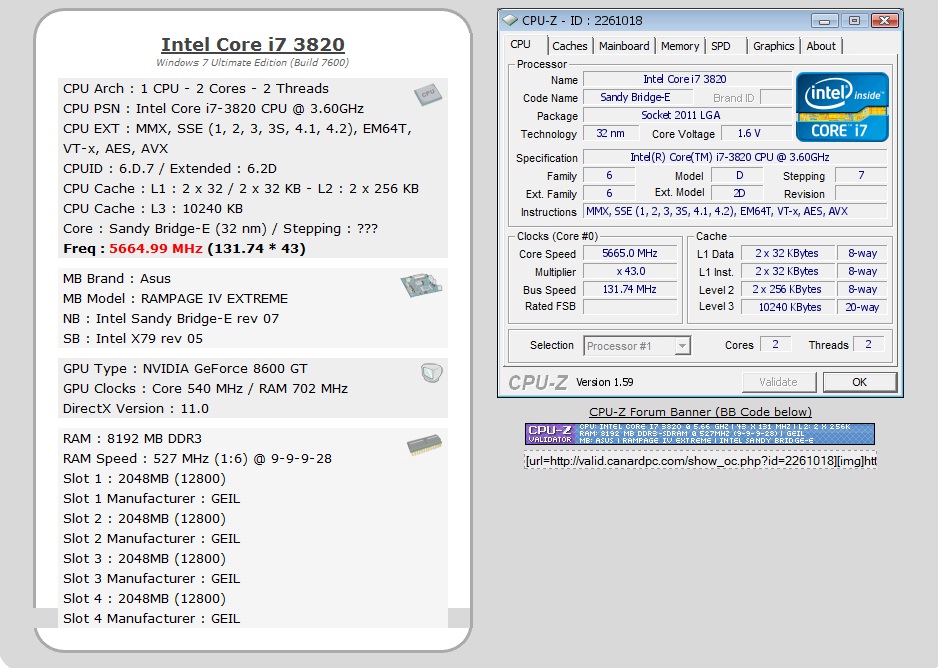Click the 'Version 1.59' label in CPU-Z

point(604,382)
